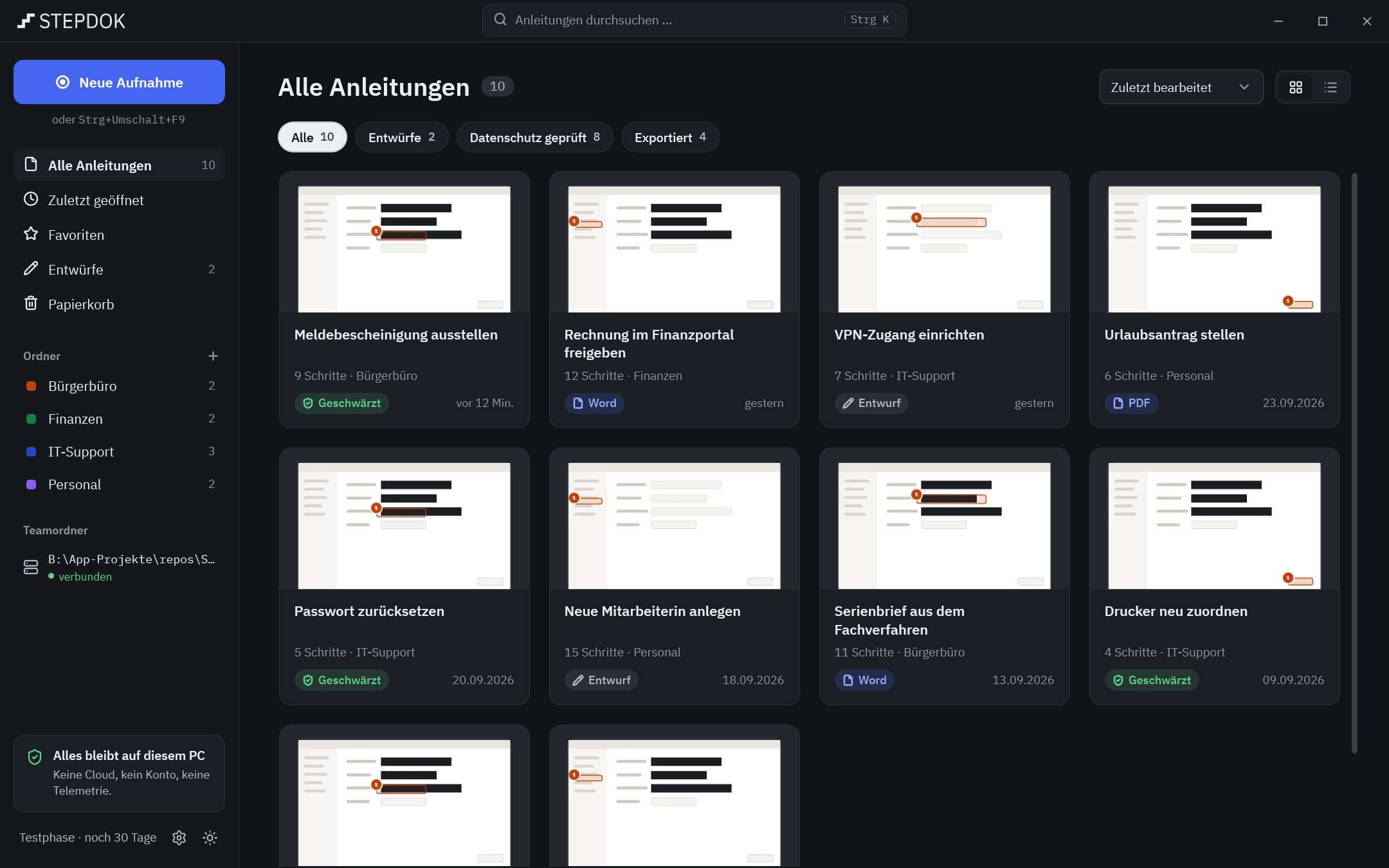Image resolution: width=1389 pixels, height=868 pixels.
Task: Switch to list view icon
Action: [1330, 87]
